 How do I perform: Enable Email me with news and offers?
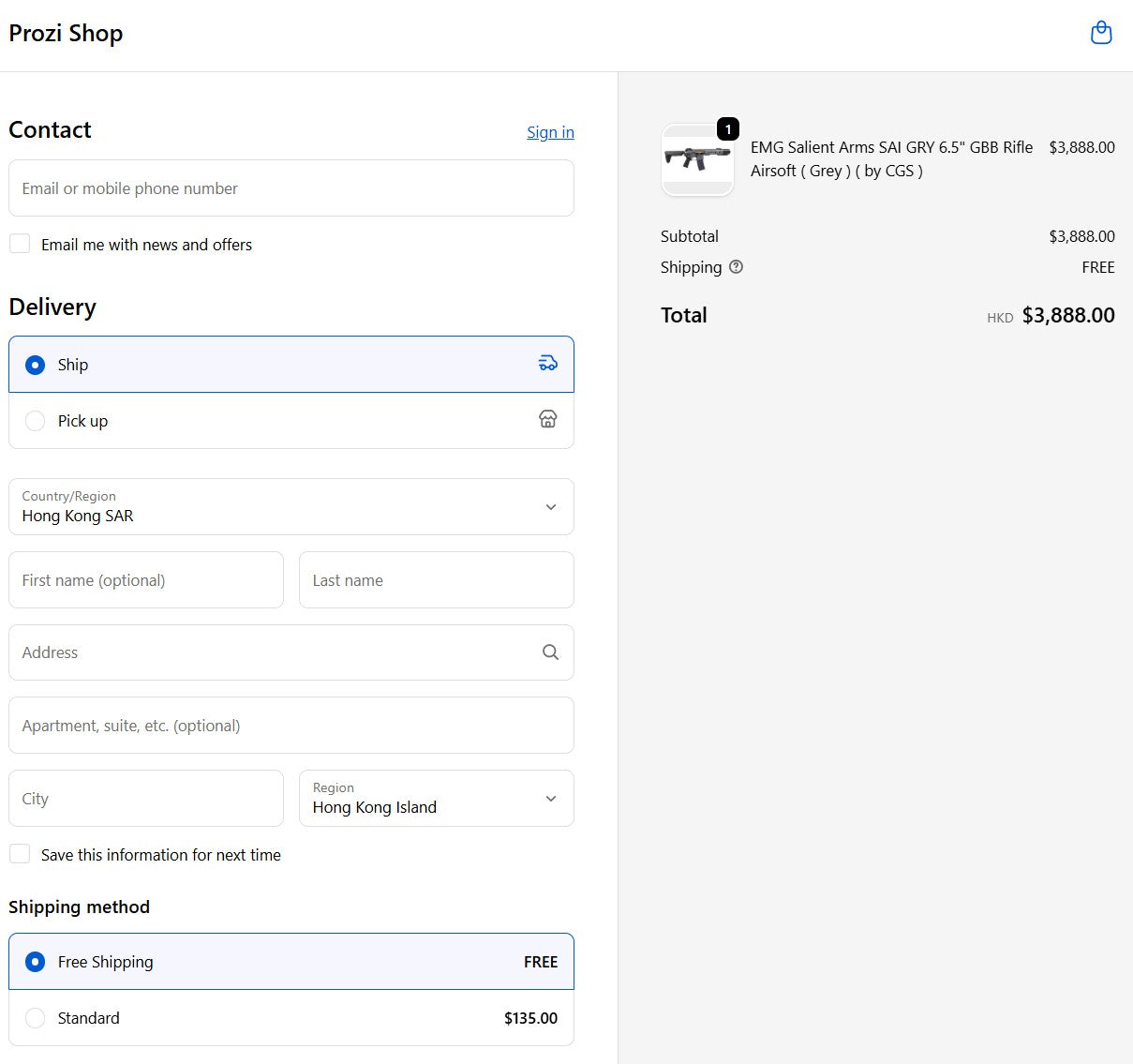(20, 244)
